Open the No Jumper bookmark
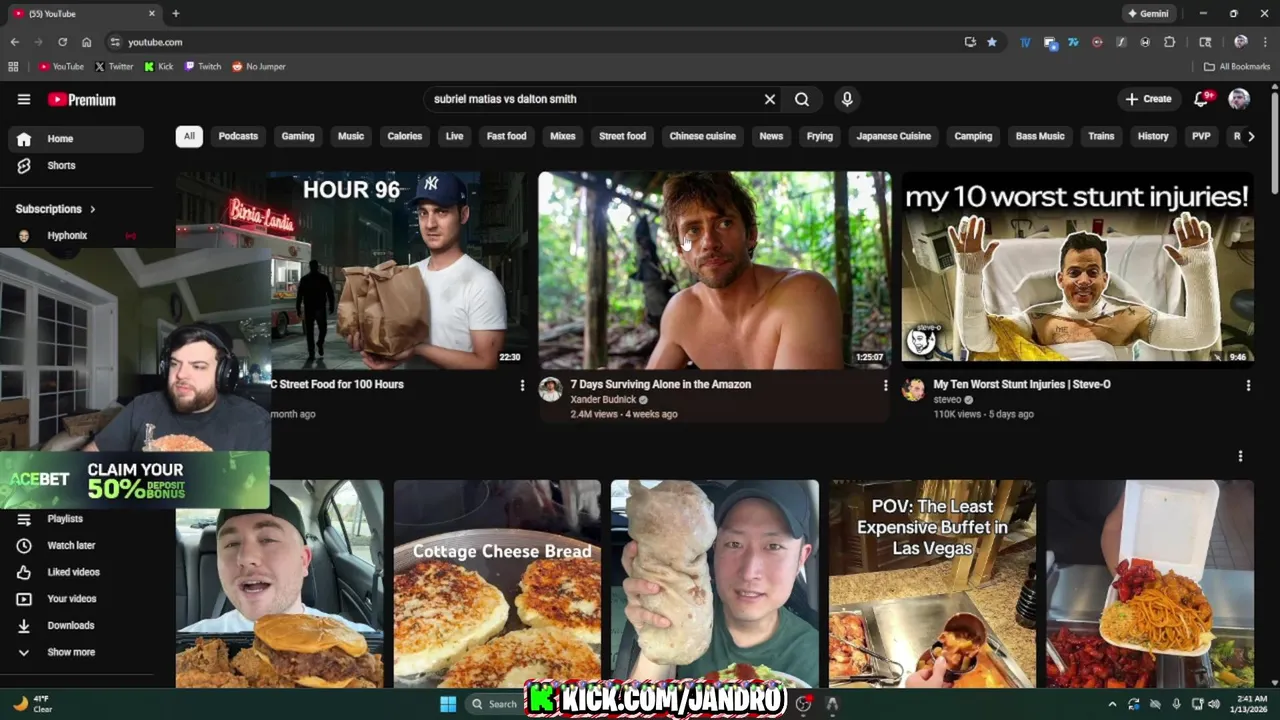The image size is (1280, 720). 259,67
